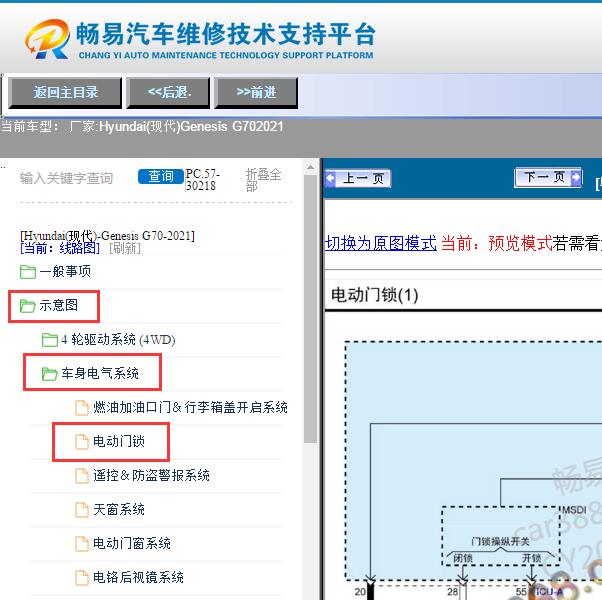Click document icon beside 遥控& 防盗警报系统
The image size is (602, 600).
pyautogui.click(x=81, y=476)
